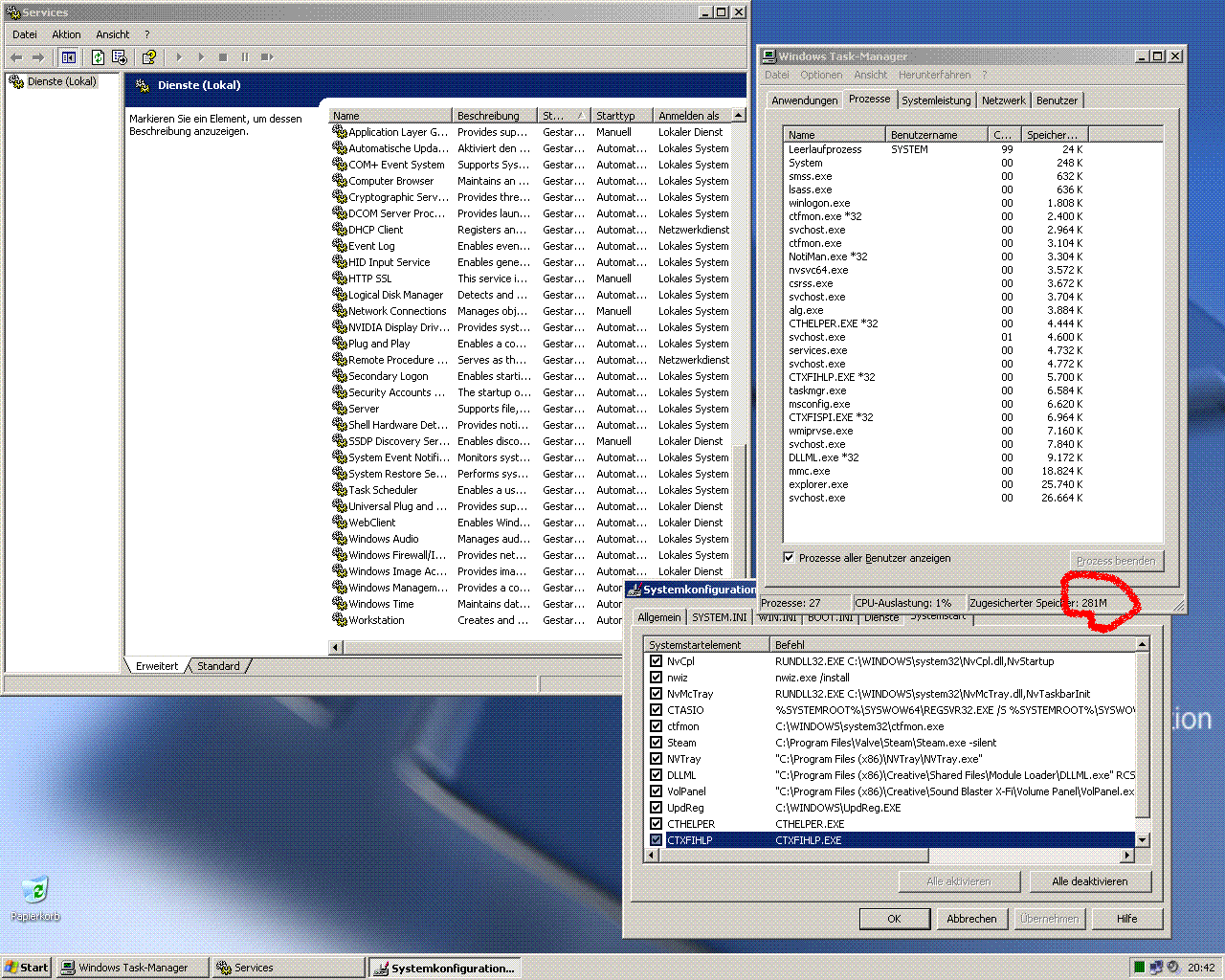Switch to Windows Task-Manager taskbar button
The width and height of the screenshot is (1225, 980).
(132, 968)
